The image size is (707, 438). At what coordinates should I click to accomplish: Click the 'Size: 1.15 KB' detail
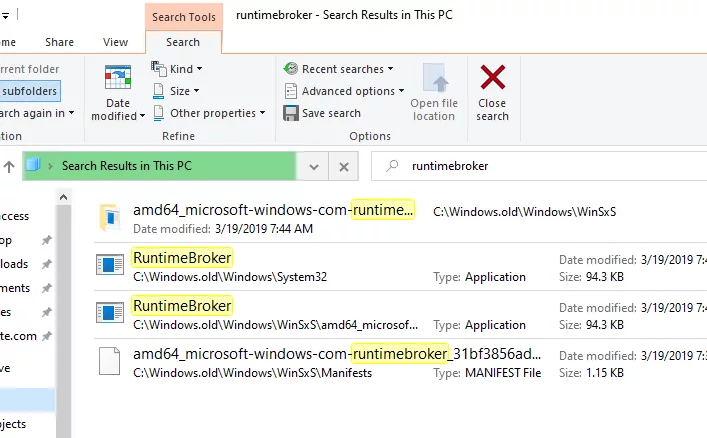(592, 373)
